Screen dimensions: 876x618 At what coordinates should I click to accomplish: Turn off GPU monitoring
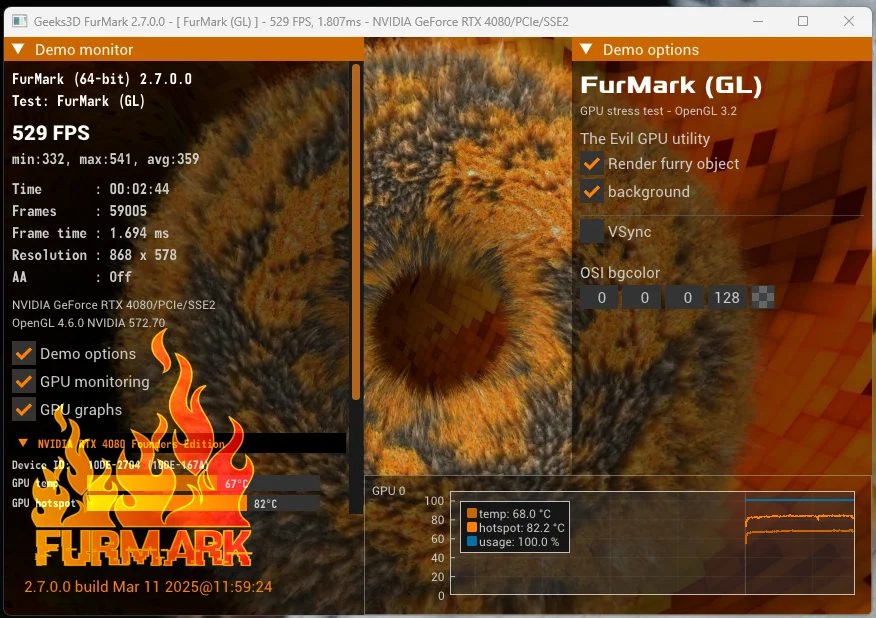[24, 381]
